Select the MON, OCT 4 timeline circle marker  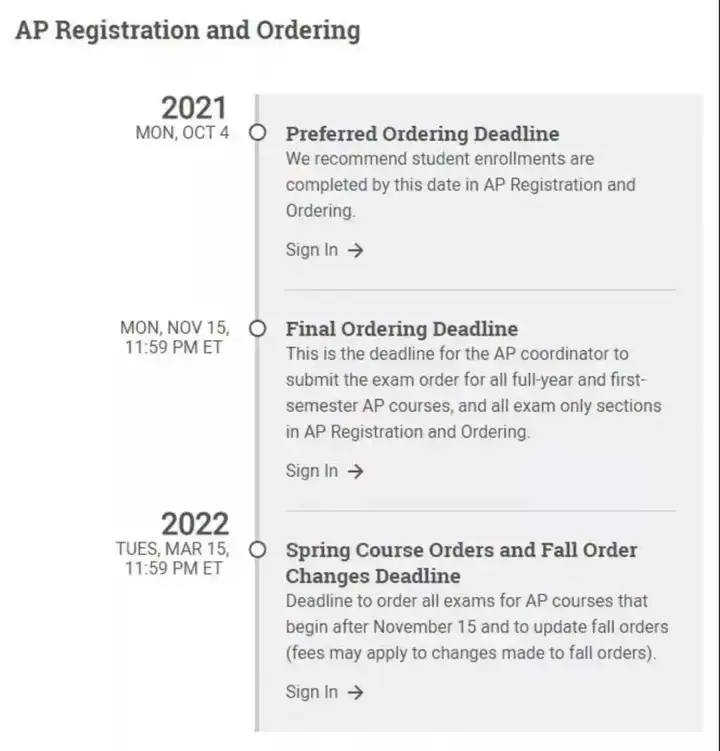click(x=258, y=133)
